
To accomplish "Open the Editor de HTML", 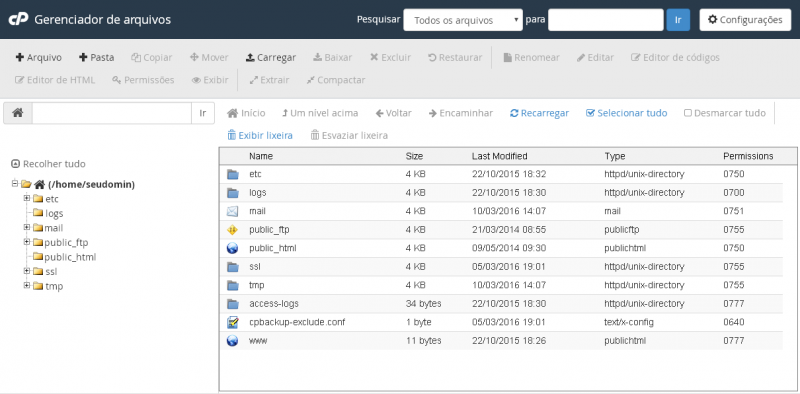I will (55, 80).
